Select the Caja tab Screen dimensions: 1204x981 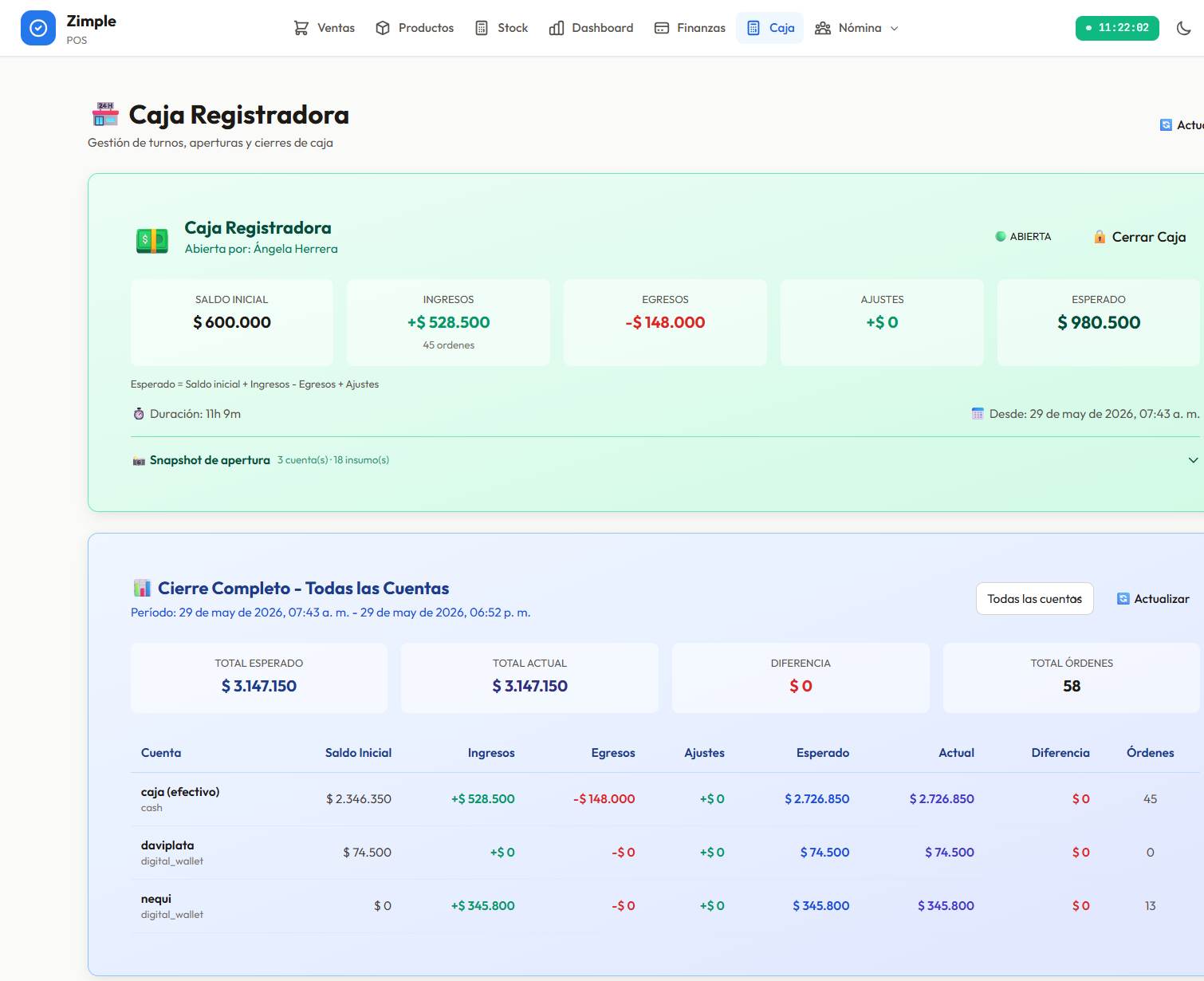pyautogui.click(x=770, y=28)
